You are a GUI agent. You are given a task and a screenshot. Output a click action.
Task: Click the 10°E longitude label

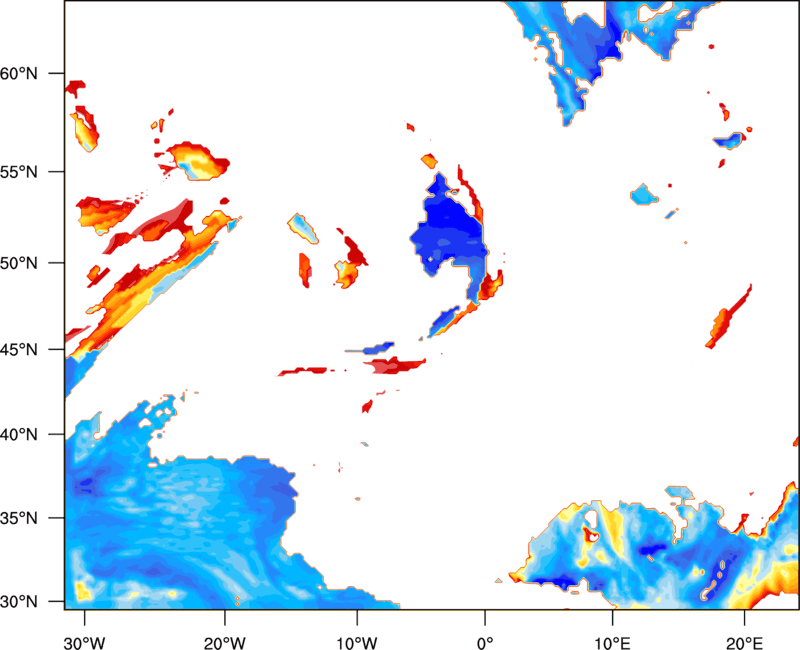point(612,643)
